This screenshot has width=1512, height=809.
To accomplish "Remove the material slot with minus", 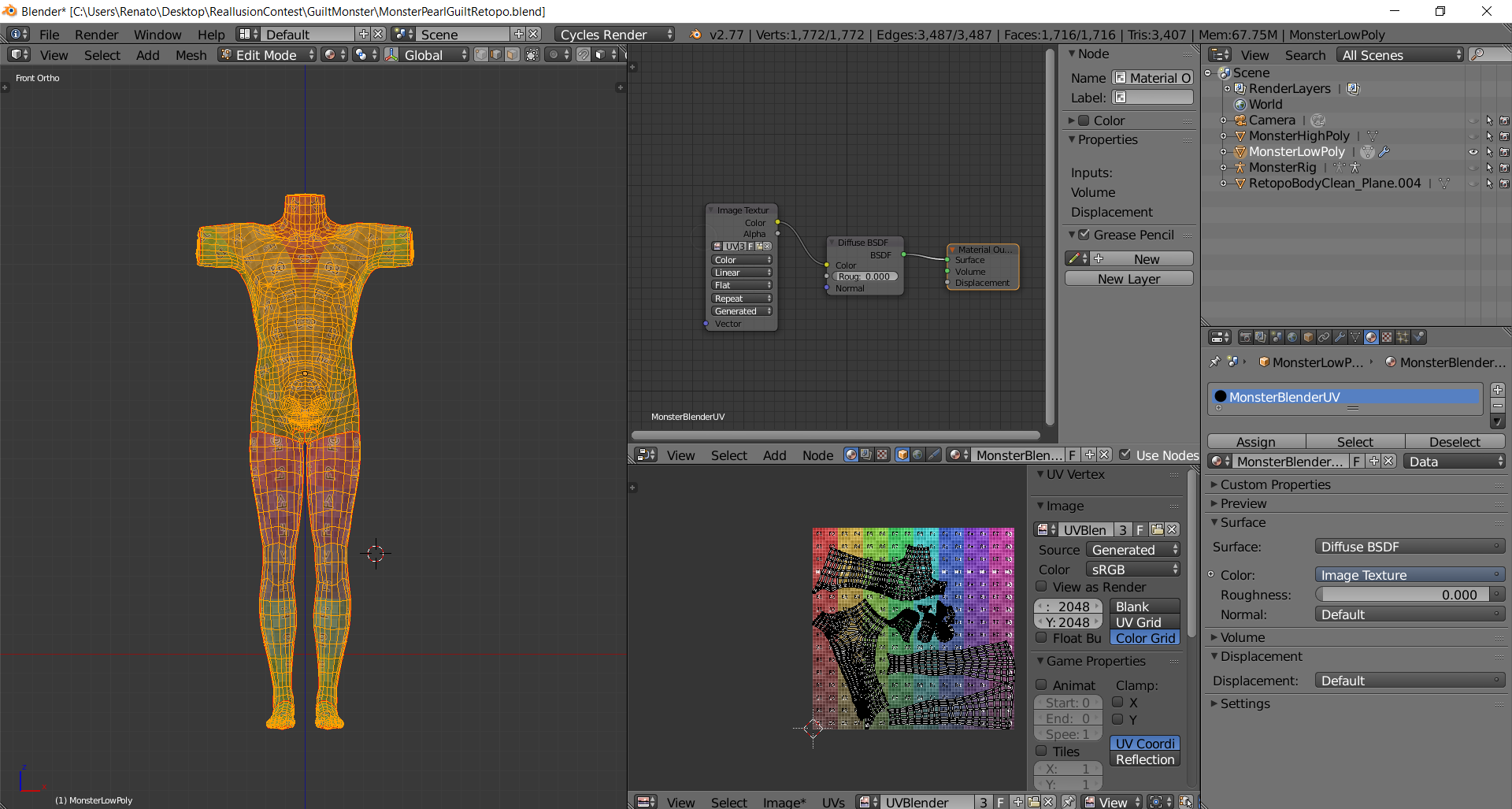I will click(1498, 405).
